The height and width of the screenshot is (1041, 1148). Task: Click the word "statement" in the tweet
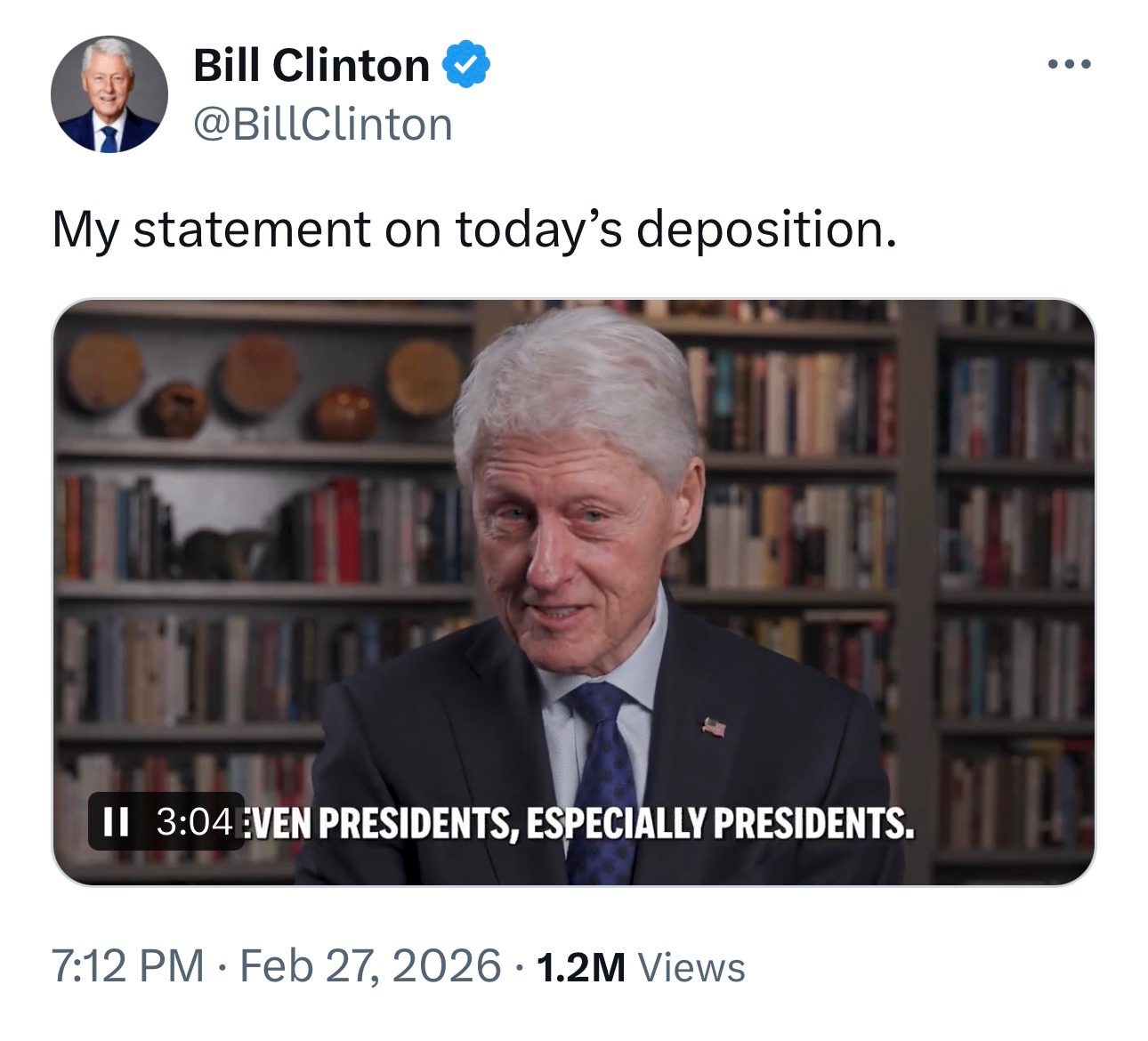point(251,230)
